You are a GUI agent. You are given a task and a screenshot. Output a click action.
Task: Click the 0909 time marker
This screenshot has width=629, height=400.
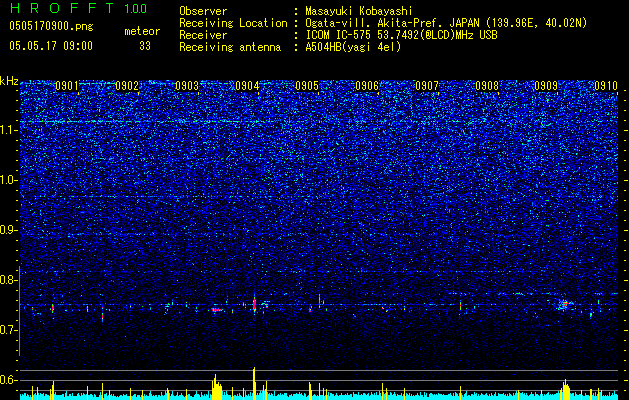tap(546, 86)
